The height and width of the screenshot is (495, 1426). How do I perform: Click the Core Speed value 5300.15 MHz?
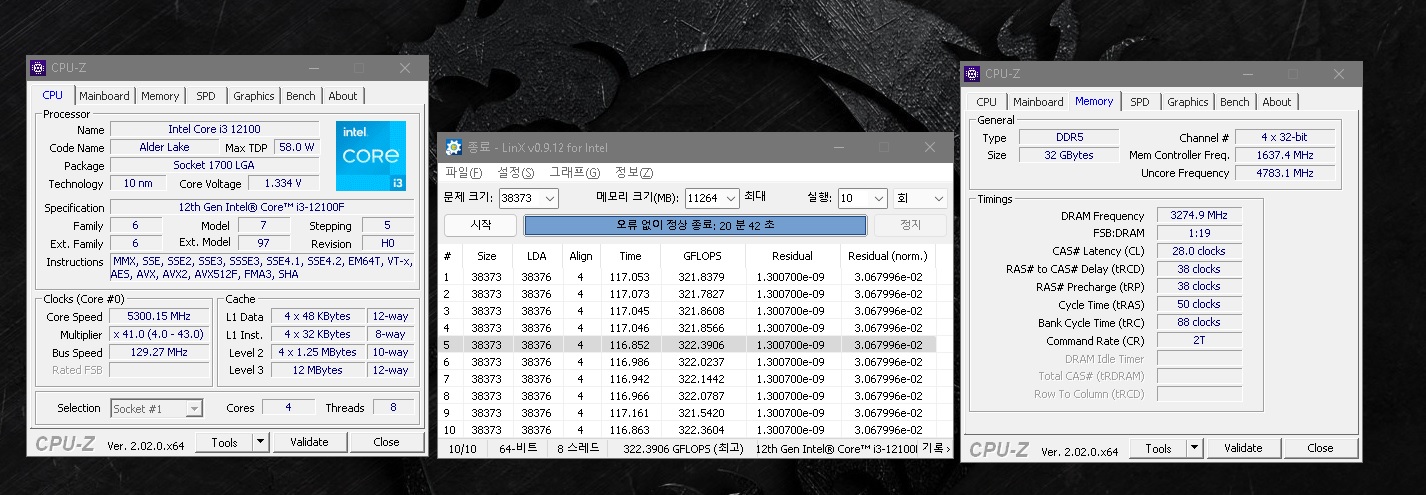[159, 316]
